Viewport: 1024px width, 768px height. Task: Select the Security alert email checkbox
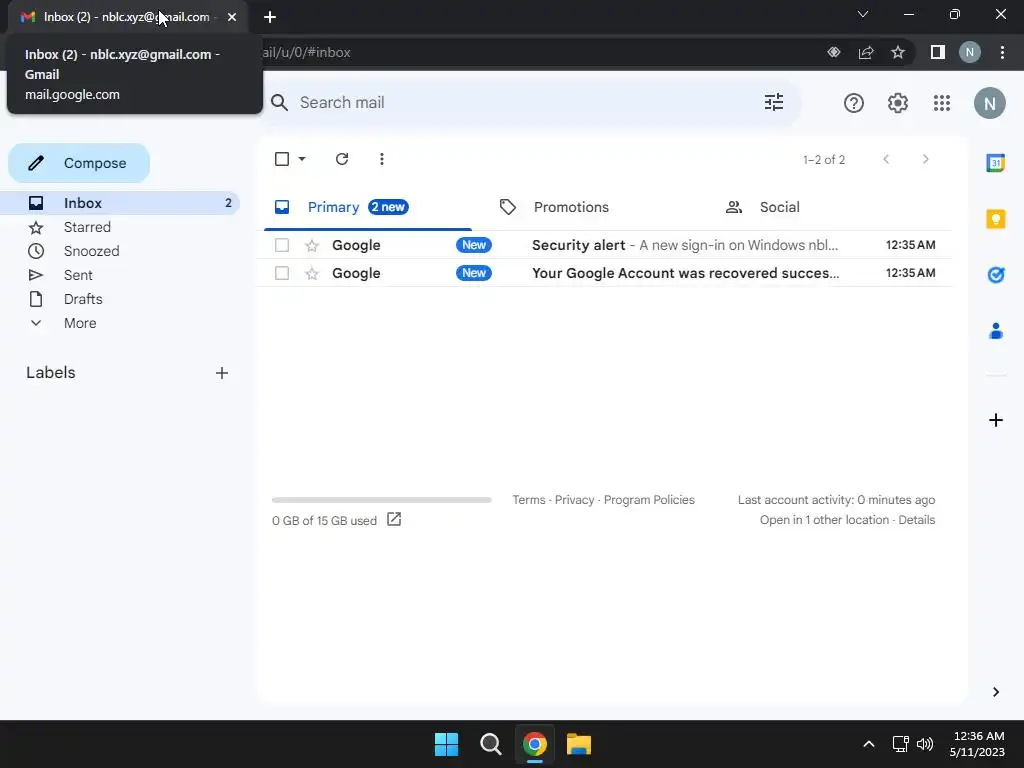[x=282, y=246]
